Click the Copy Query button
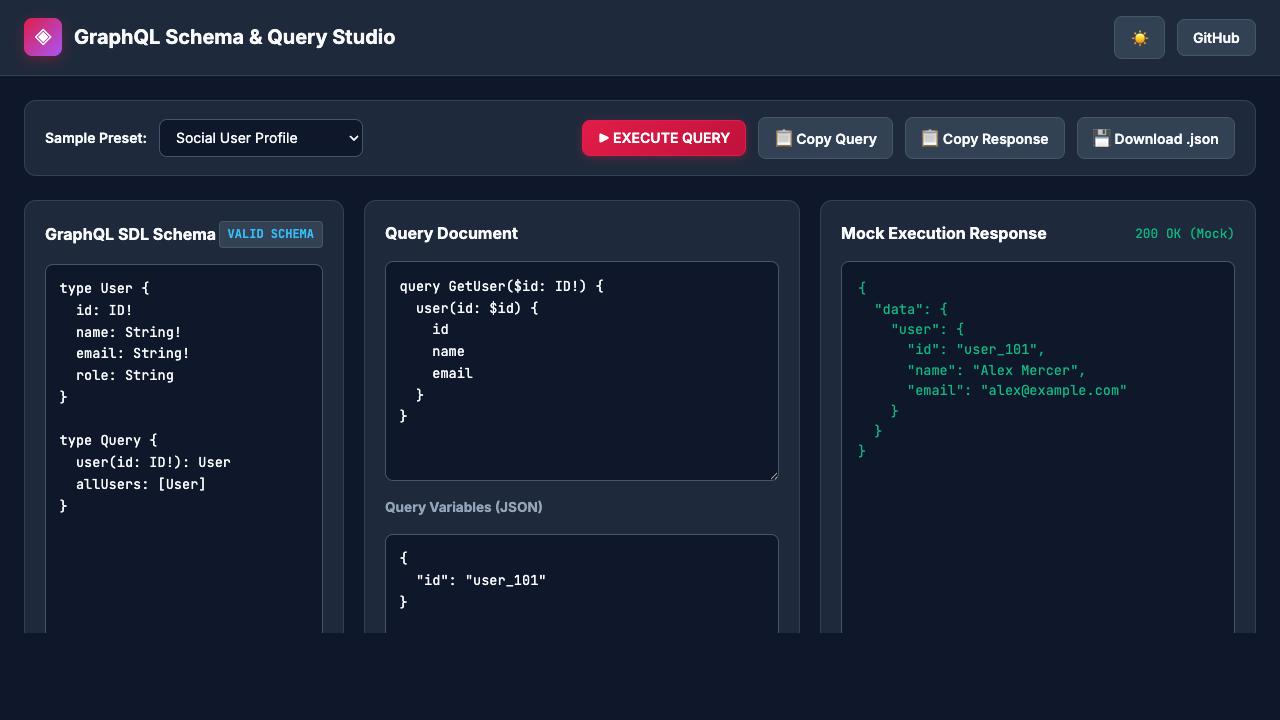 (825, 138)
